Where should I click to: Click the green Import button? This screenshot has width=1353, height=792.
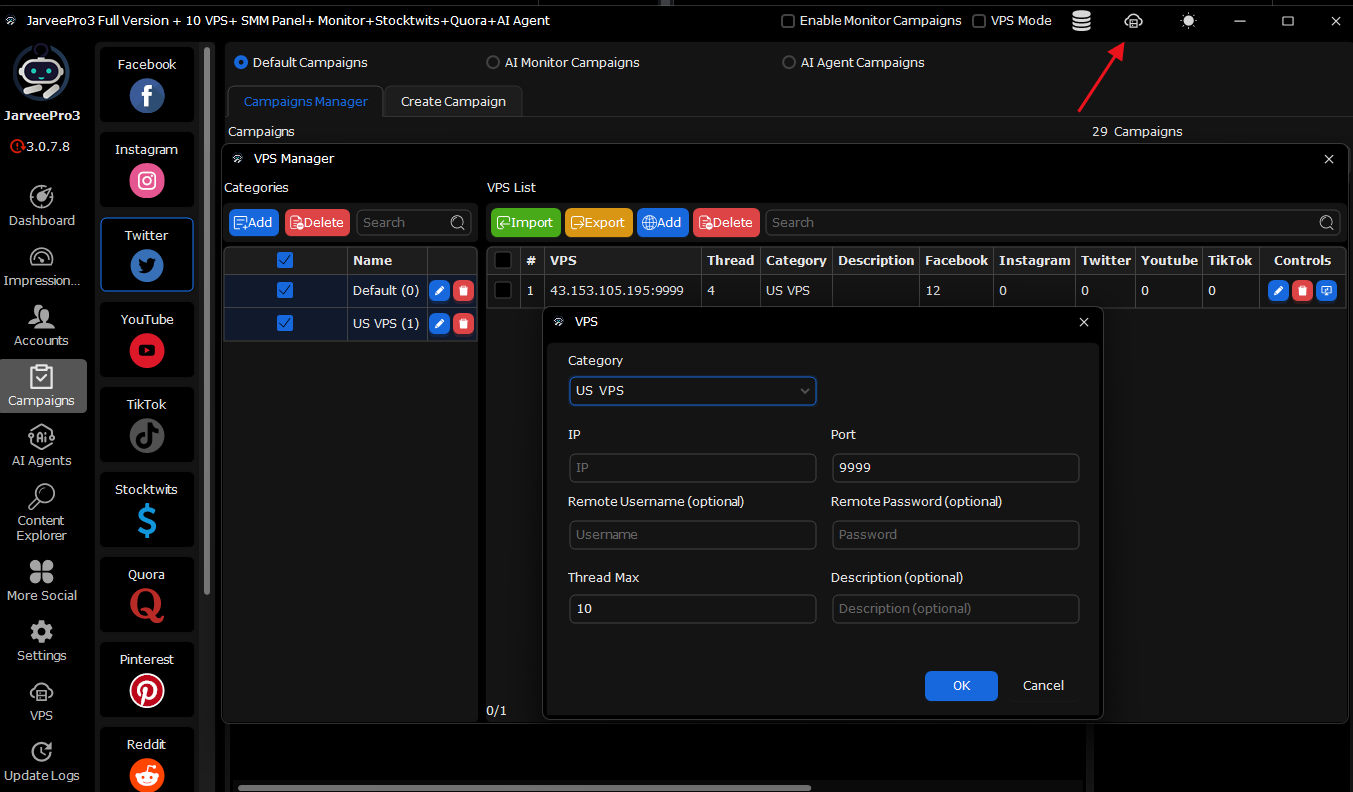(525, 223)
